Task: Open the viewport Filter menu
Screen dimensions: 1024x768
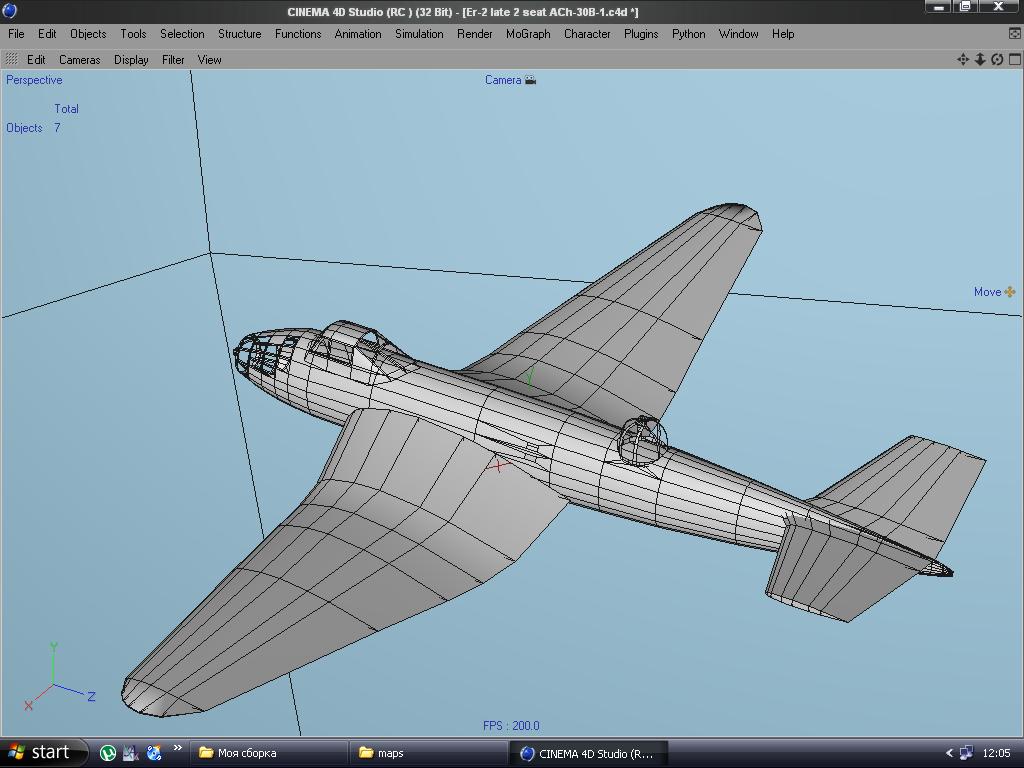Action: [173, 59]
